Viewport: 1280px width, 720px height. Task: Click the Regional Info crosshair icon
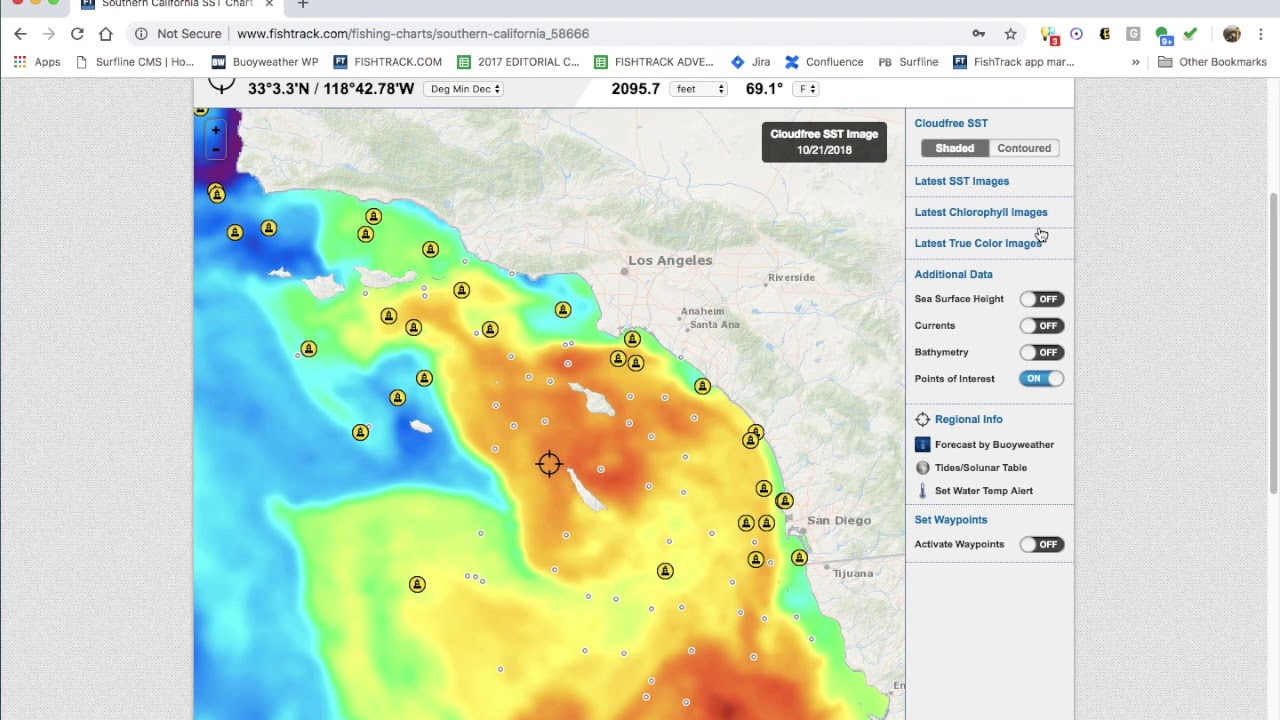point(923,420)
